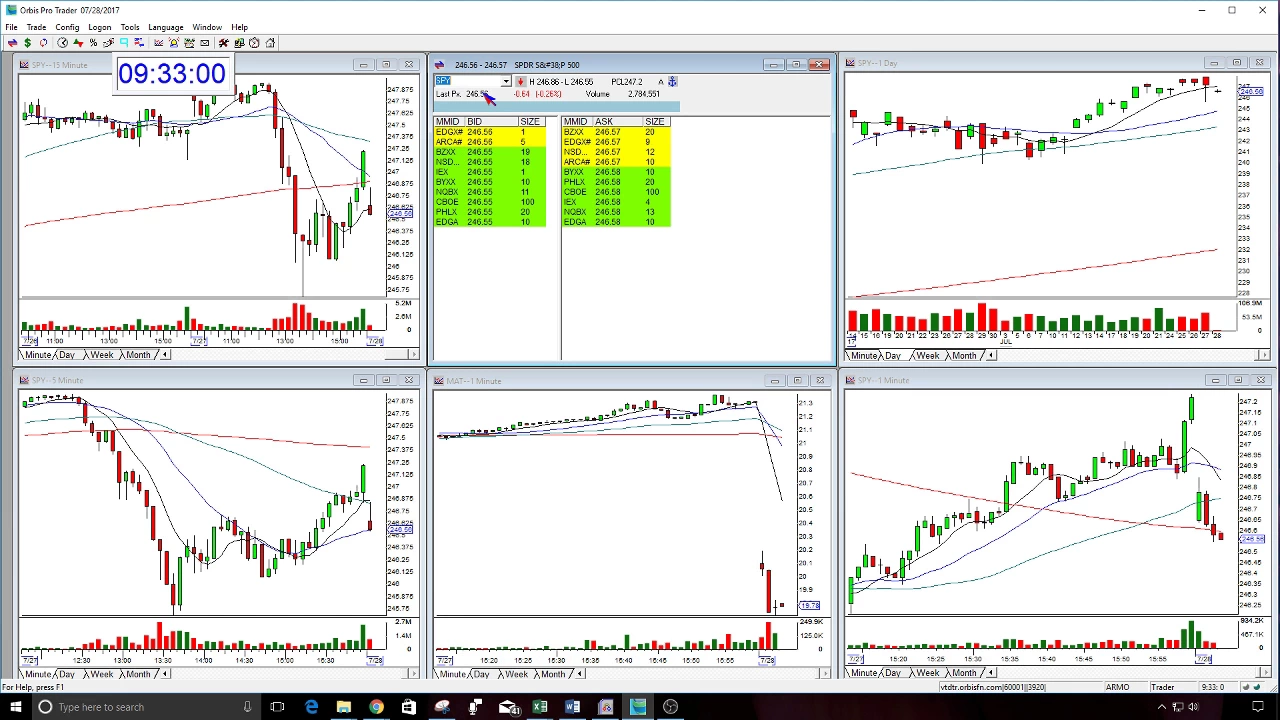The width and height of the screenshot is (1280, 720).
Task: Select Day tab on SPY 5 Minute chart
Action: click(x=66, y=674)
